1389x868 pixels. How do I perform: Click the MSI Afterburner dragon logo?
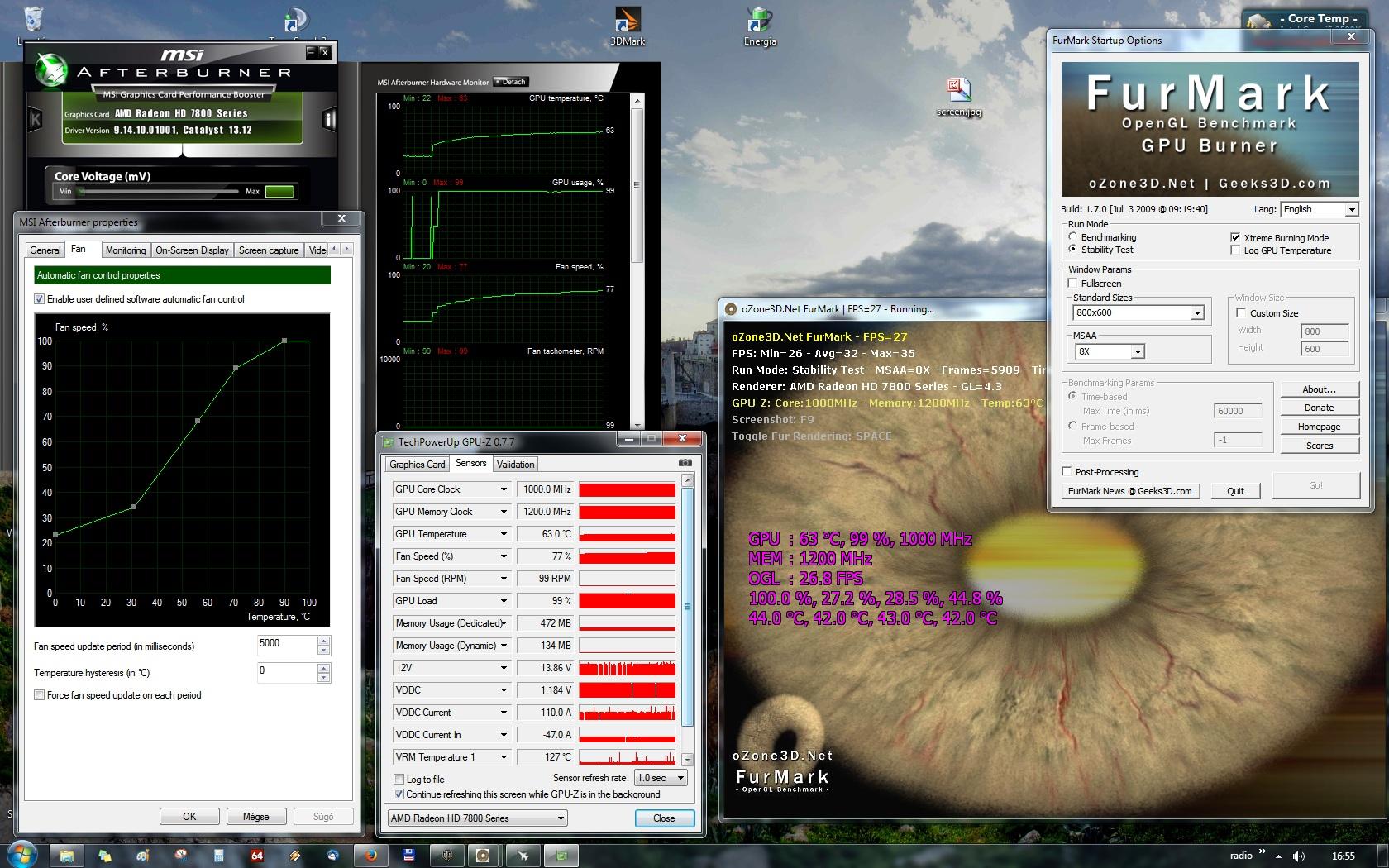pyautogui.click(x=50, y=70)
